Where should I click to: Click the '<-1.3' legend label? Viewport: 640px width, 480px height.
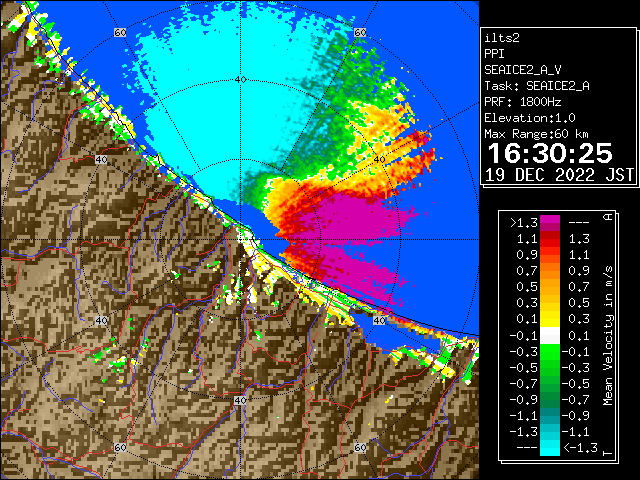(580, 448)
